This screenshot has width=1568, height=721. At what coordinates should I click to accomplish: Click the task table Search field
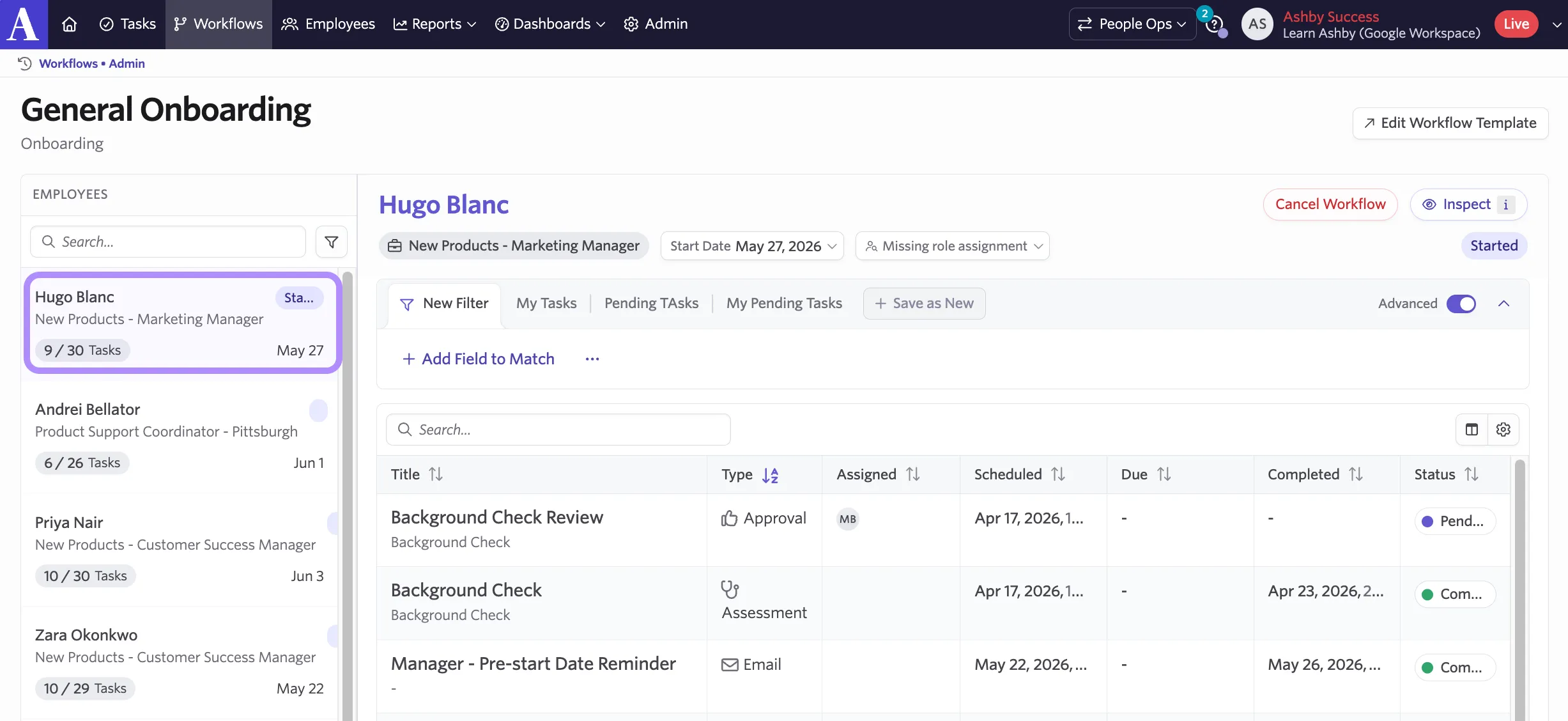pos(558,430)
